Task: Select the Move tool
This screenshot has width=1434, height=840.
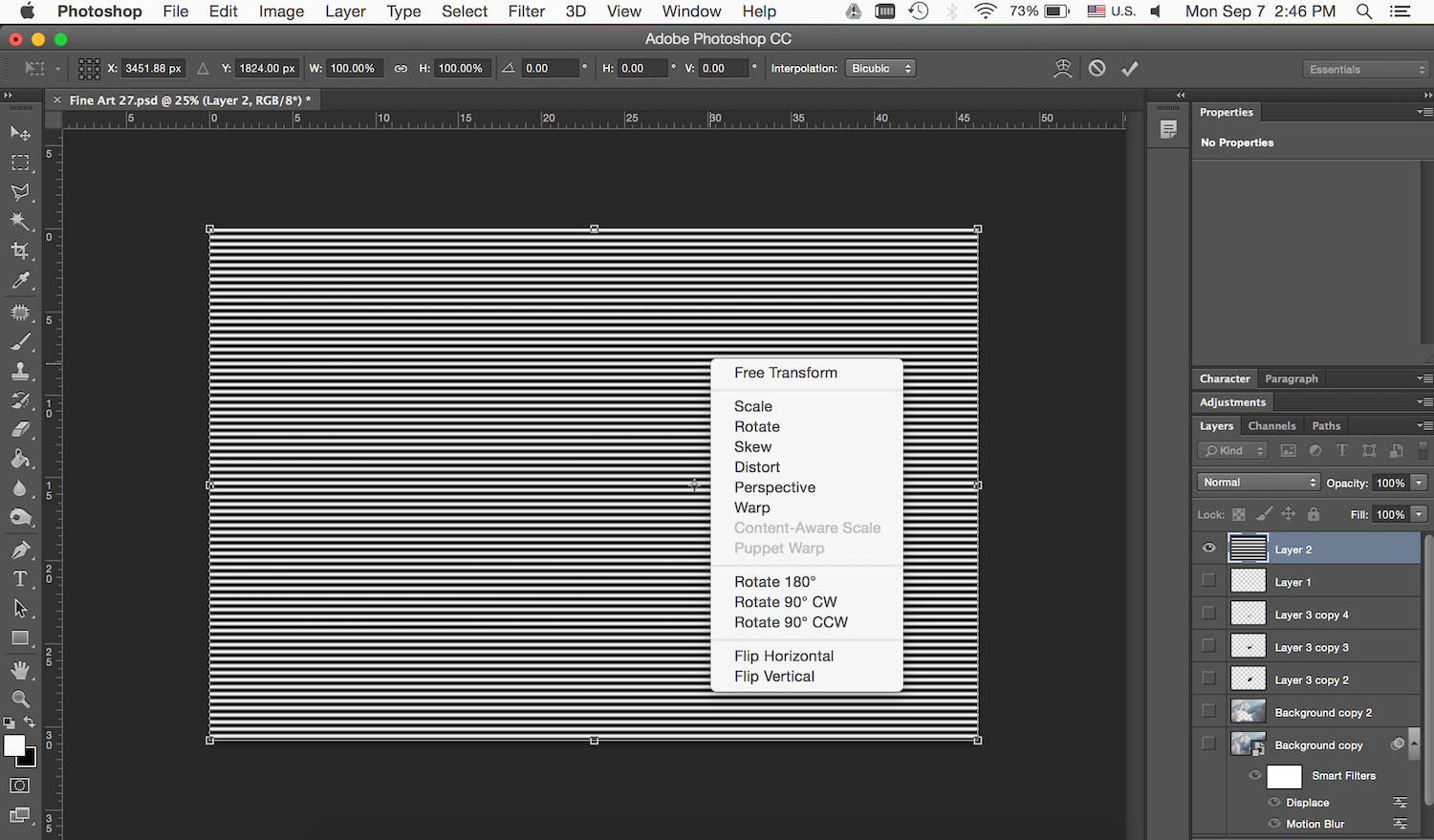Action: (x=20, y=133)
